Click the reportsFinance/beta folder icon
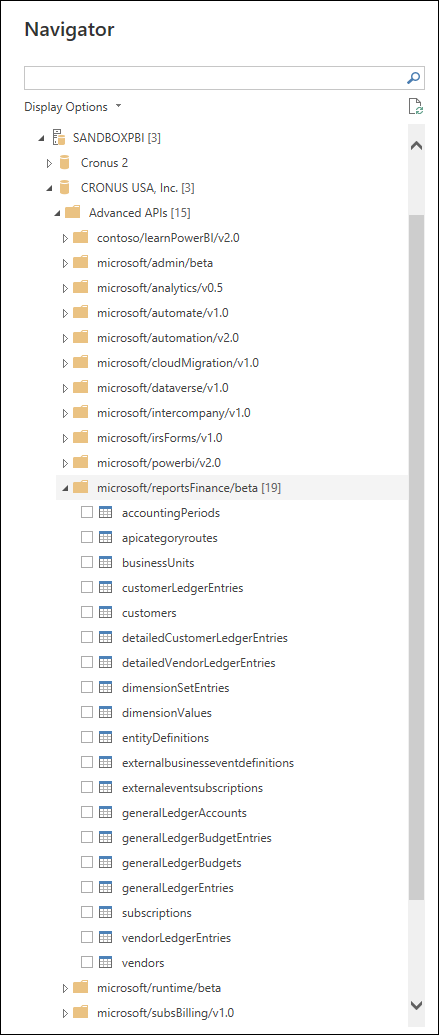Image resolution: width=439 pixels, height=1035 pixels. (81, 488)
